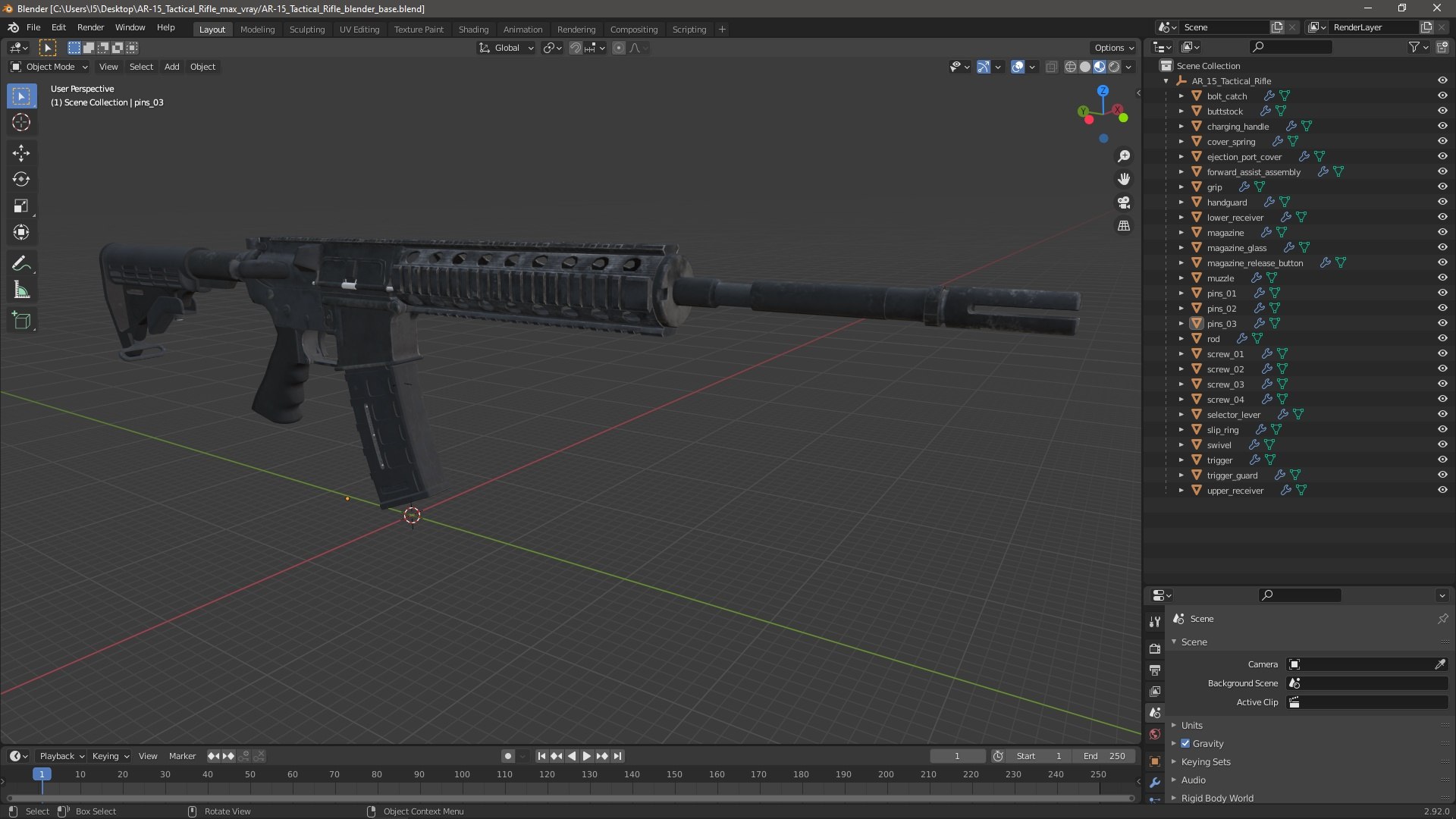The image size is (1456, 819).
Task: Open the Global transform orientation dropdown
Action: click(x=507, y=48)
